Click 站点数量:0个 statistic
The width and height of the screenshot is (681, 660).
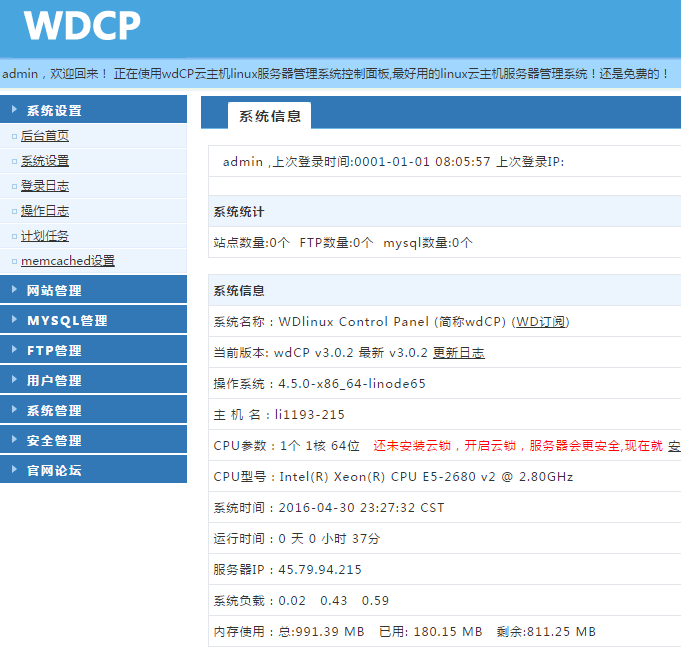pos(251,243)
